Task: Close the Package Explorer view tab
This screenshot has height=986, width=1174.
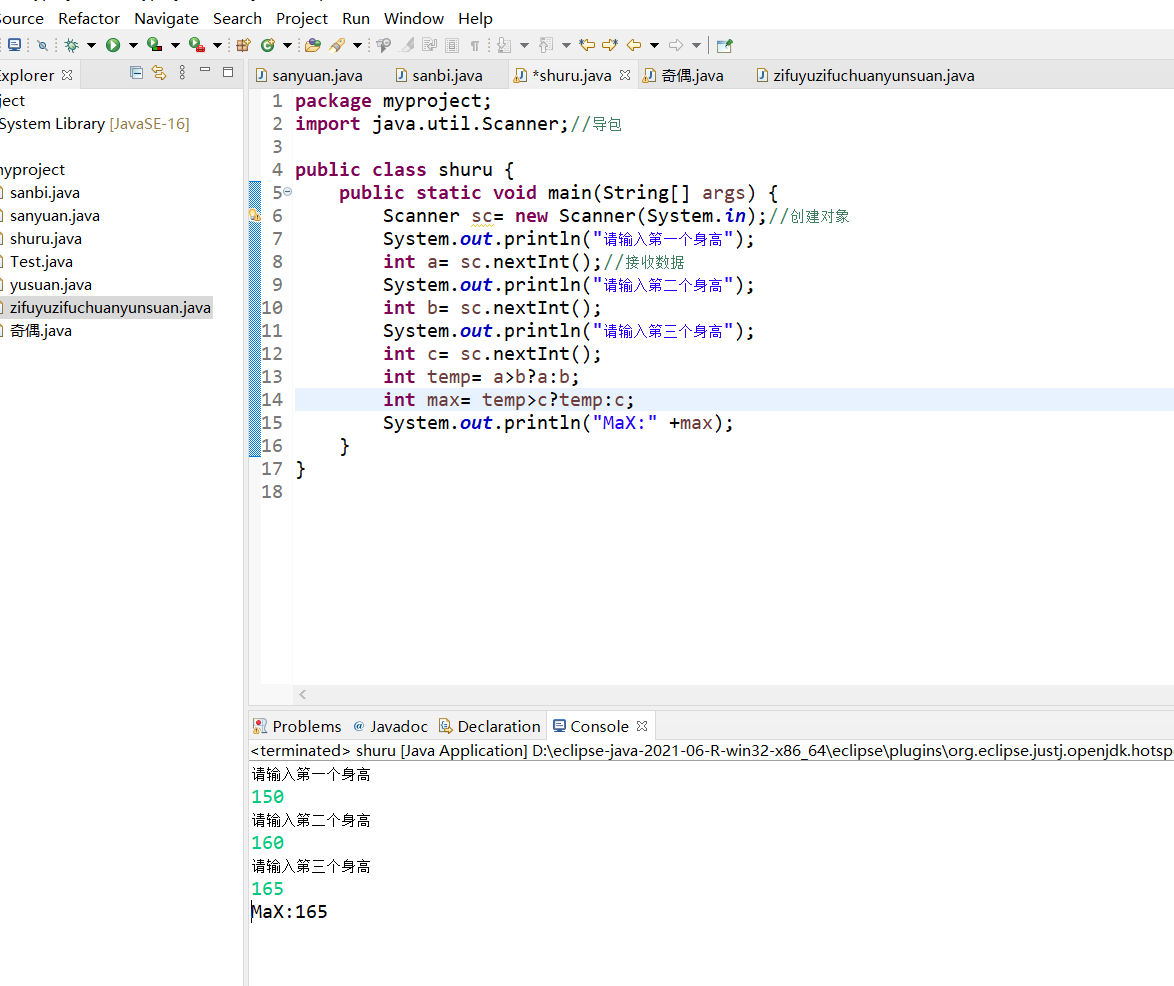Action: click(67, 75)
